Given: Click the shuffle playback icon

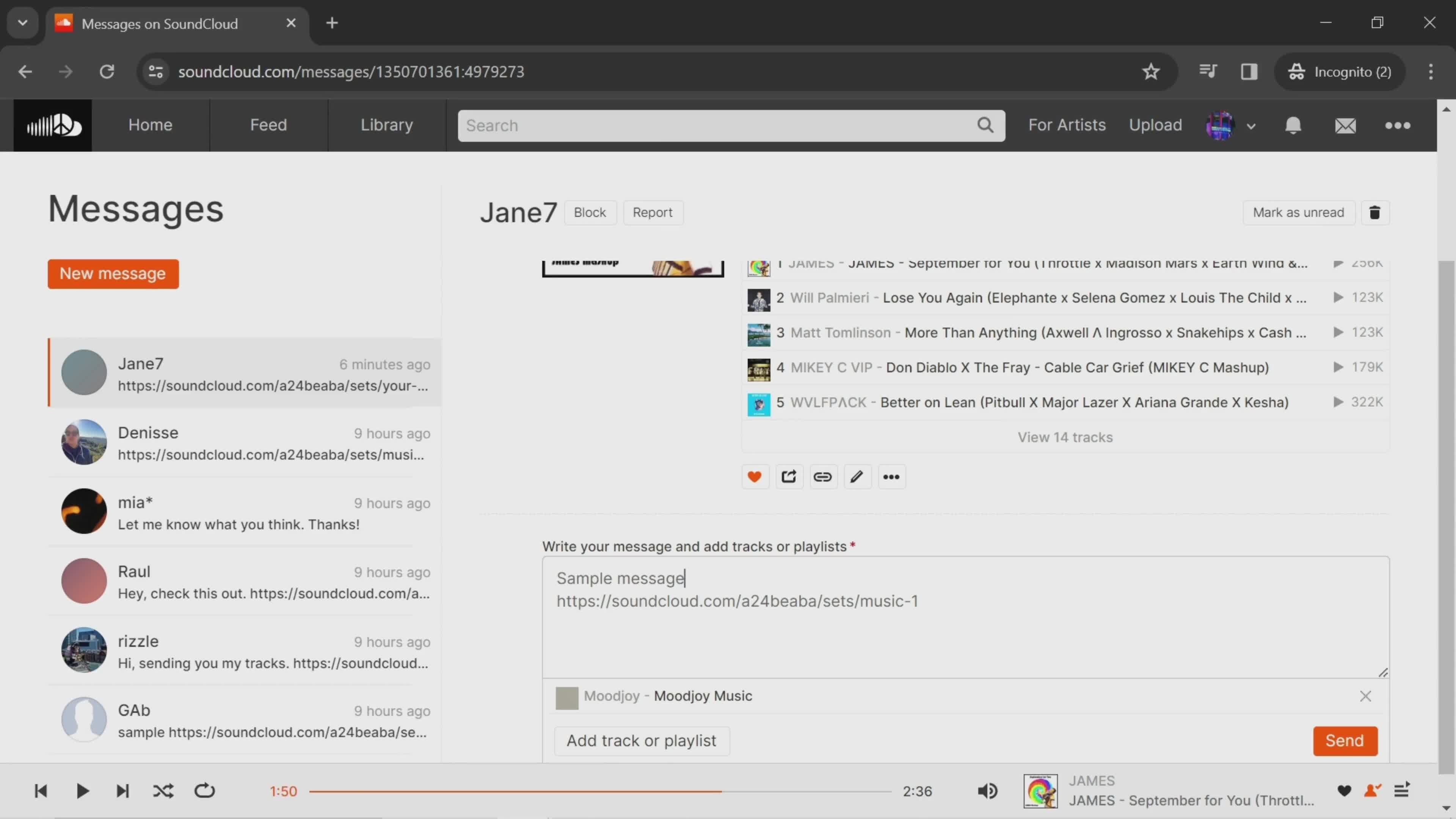Looking at the screenshot, I should point(163,791).
